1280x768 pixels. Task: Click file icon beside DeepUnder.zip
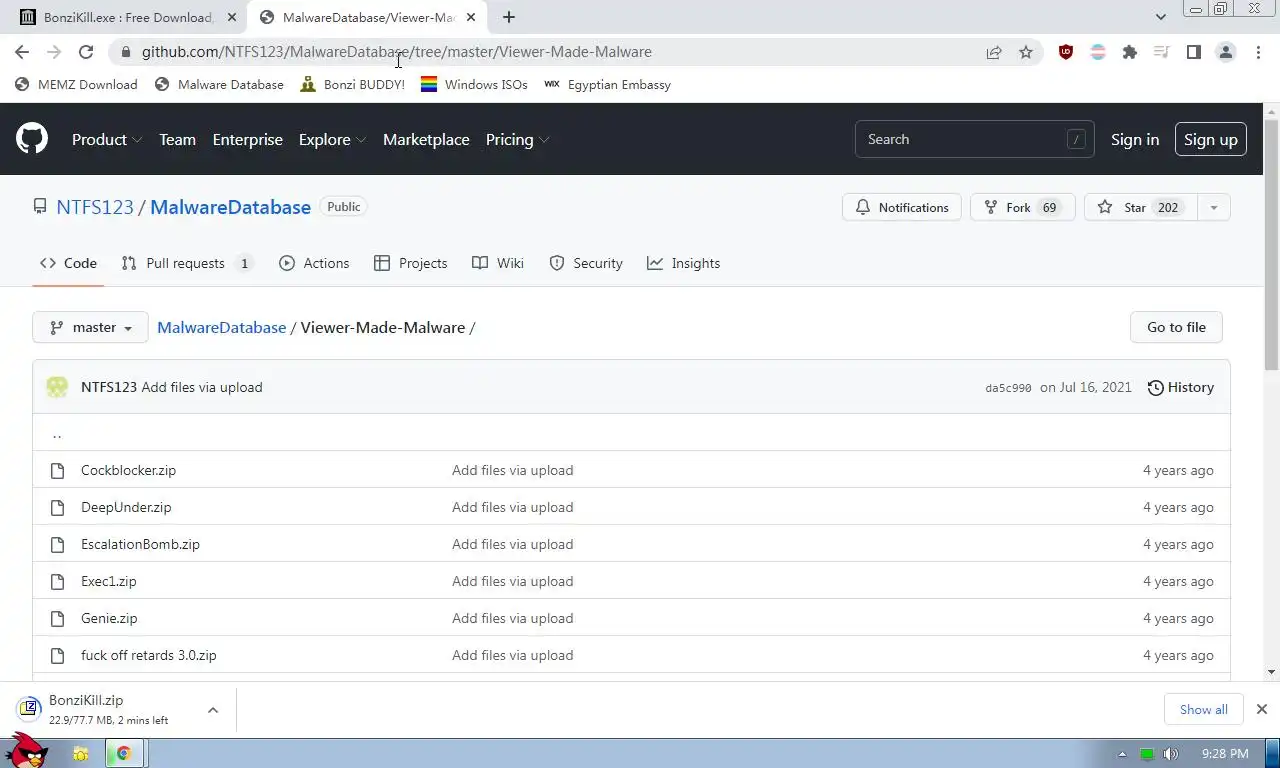pyautogui.click(x=57, y=507)
